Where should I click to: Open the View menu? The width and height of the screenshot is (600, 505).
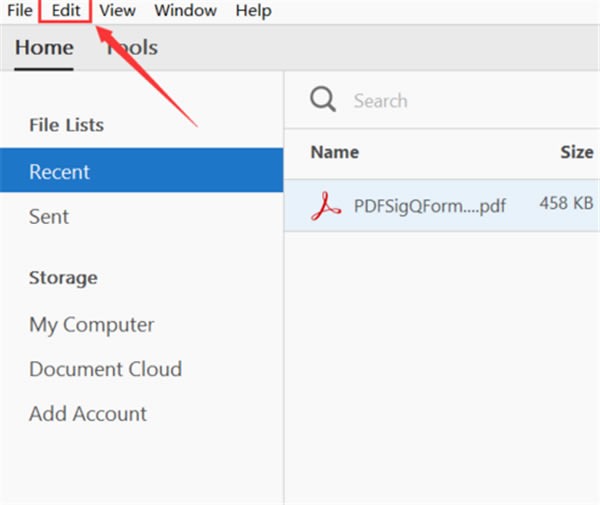pyautogui.click(x=117, y=10)
